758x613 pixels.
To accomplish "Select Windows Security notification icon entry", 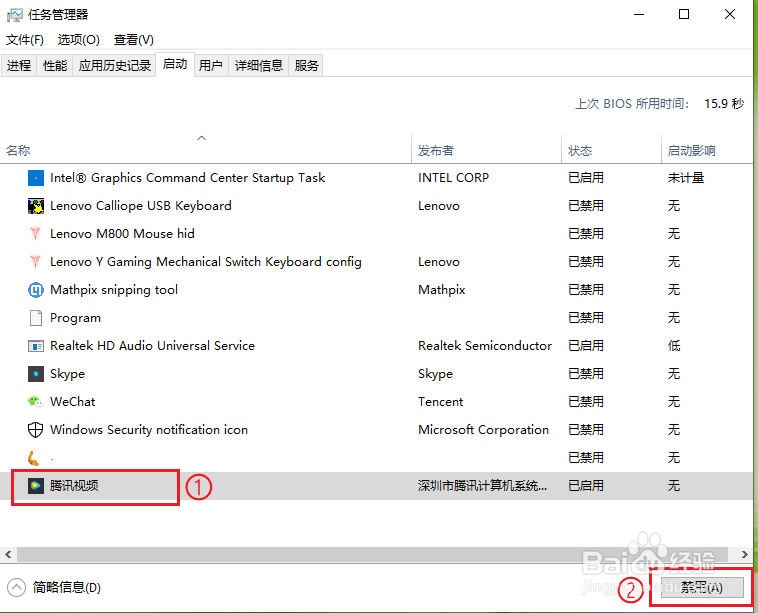I will 149,430.
